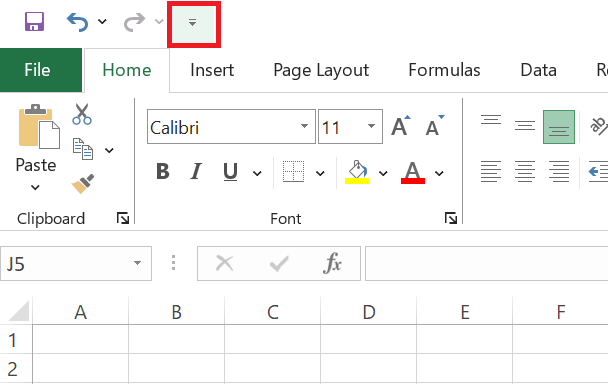Open the Customize Quick Access Toolbar dropdown
Image resolution: width=608 pixels, height=384 pixels.
pos(193,23)
